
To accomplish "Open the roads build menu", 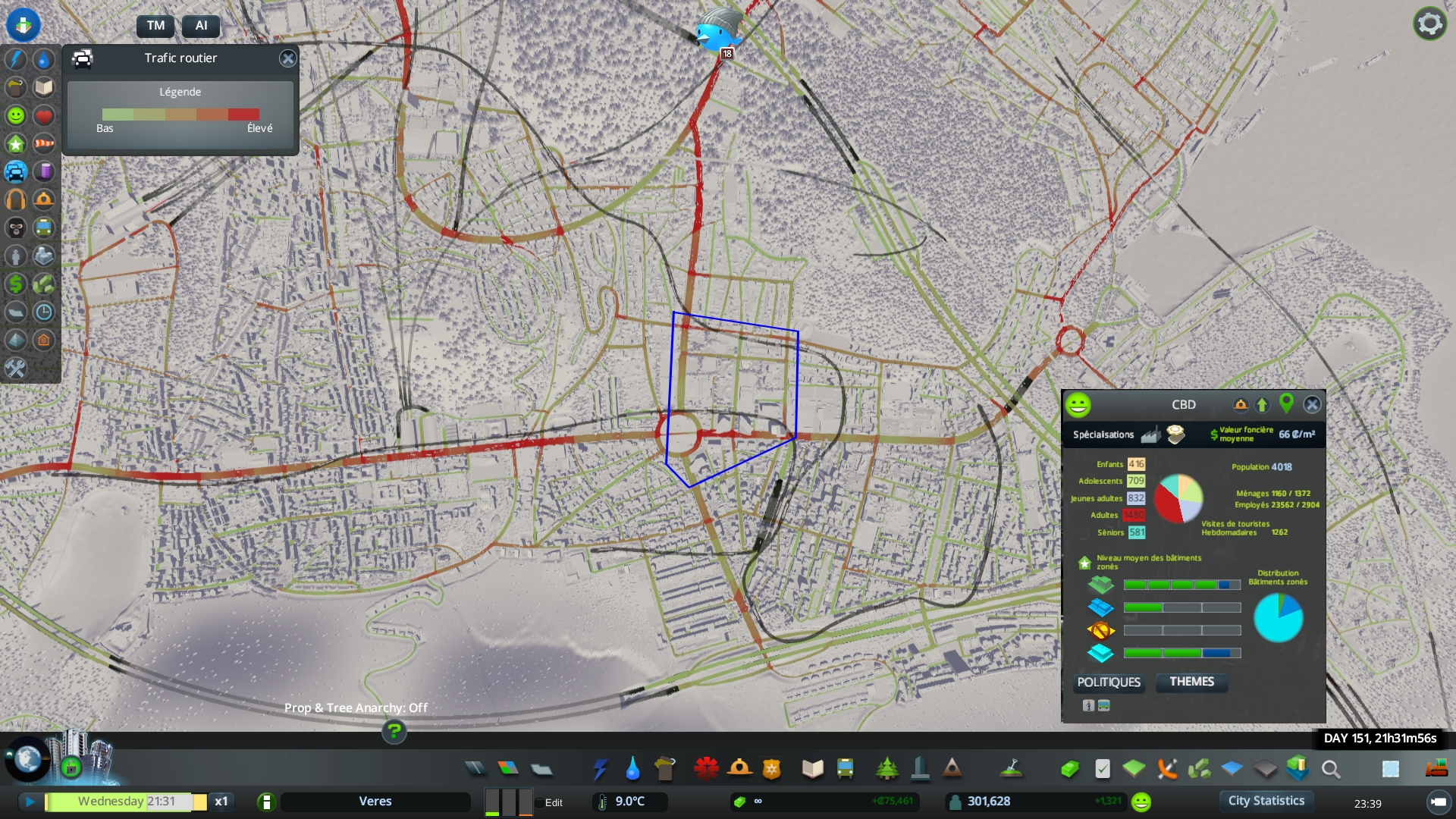I will click(x=475, y=769).
